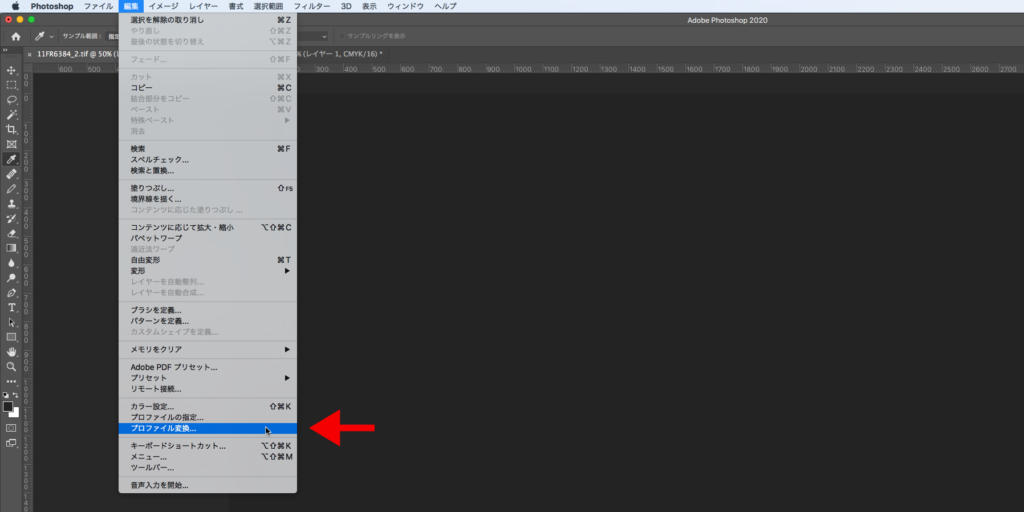Screen dimensions: 1024x512
Task: Select the Pen tool
Action: [11, 293]
